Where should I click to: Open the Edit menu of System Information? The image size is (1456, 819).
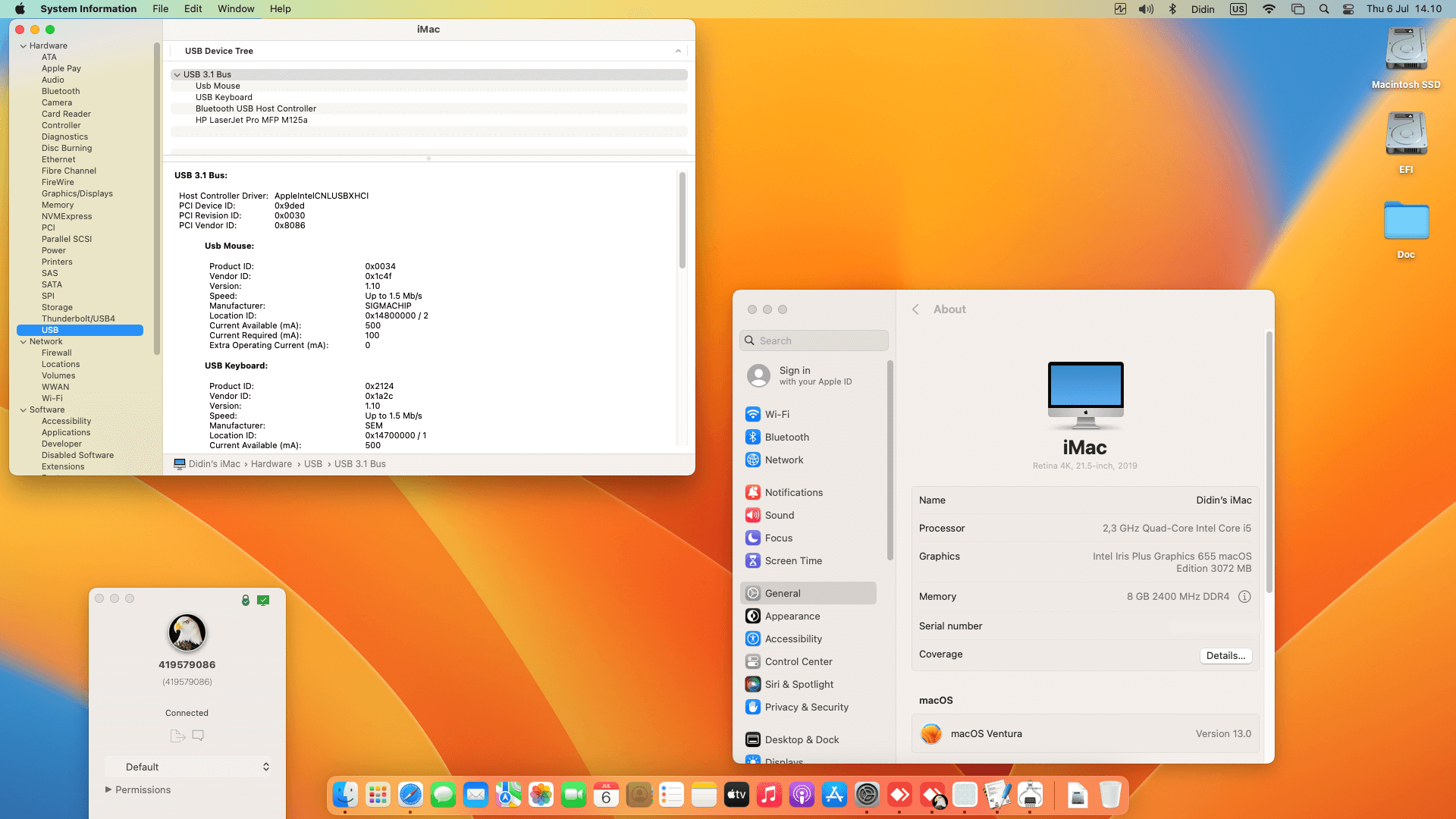click(x=193, y=8)
